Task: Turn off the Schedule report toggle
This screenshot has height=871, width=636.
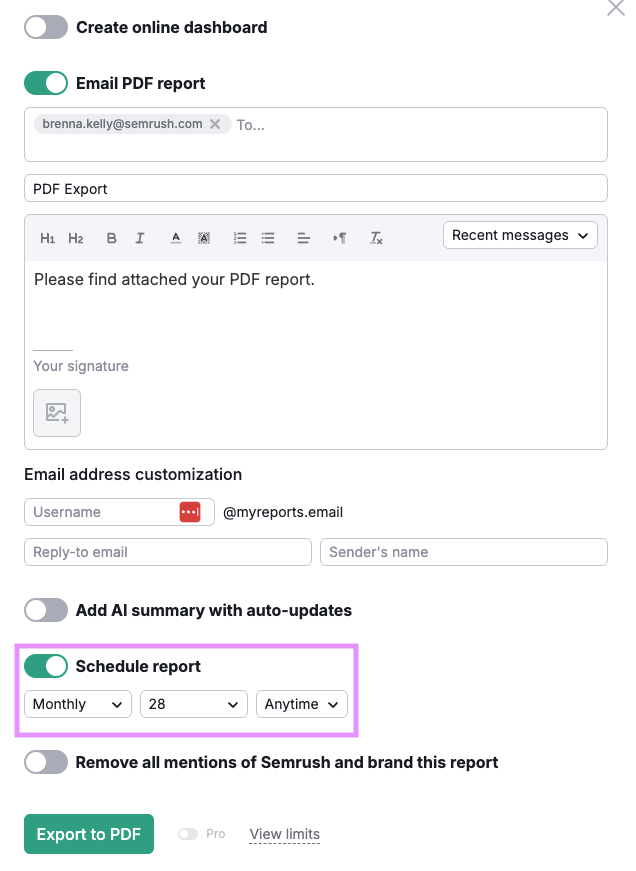Action: 46,666
